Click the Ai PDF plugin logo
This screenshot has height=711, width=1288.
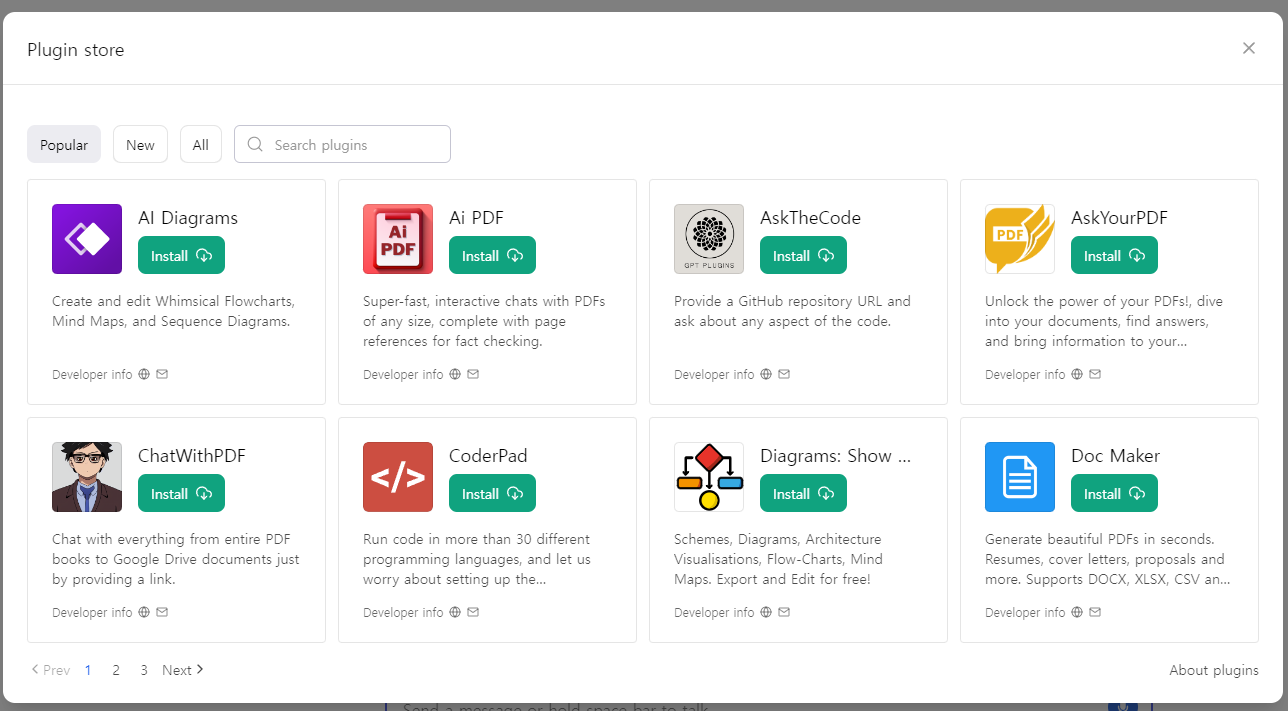[398, 239]
